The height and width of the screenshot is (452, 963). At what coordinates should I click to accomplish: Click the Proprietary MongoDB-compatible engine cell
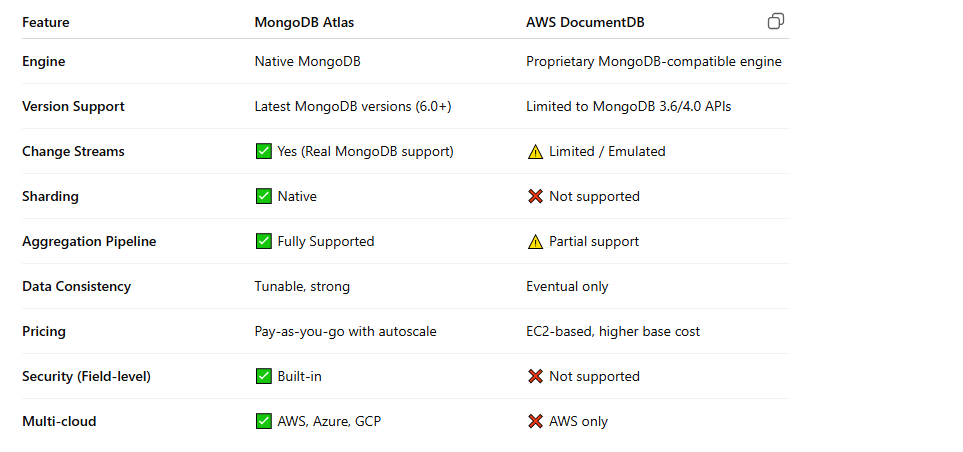653,61
